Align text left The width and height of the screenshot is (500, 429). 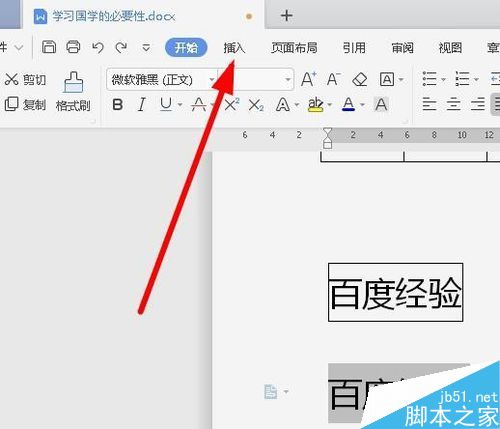[429, 104]
